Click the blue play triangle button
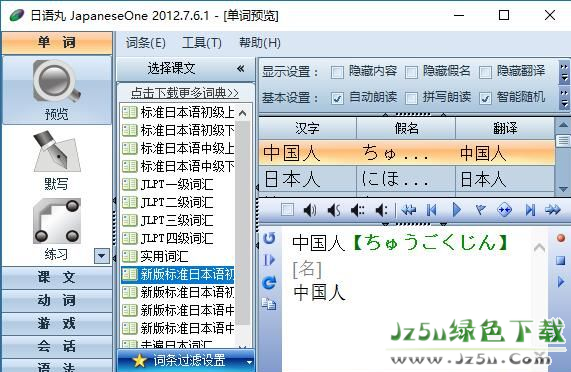Image resolution: width=571 pixels, height=372 pixels. point(457,210)
